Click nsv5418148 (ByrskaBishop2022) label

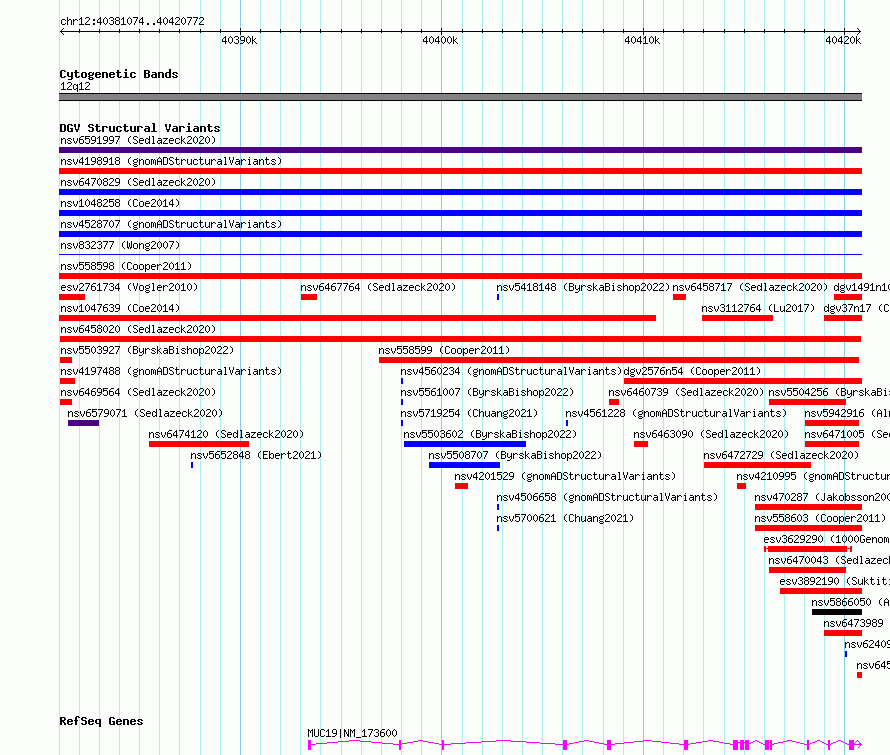583,287
